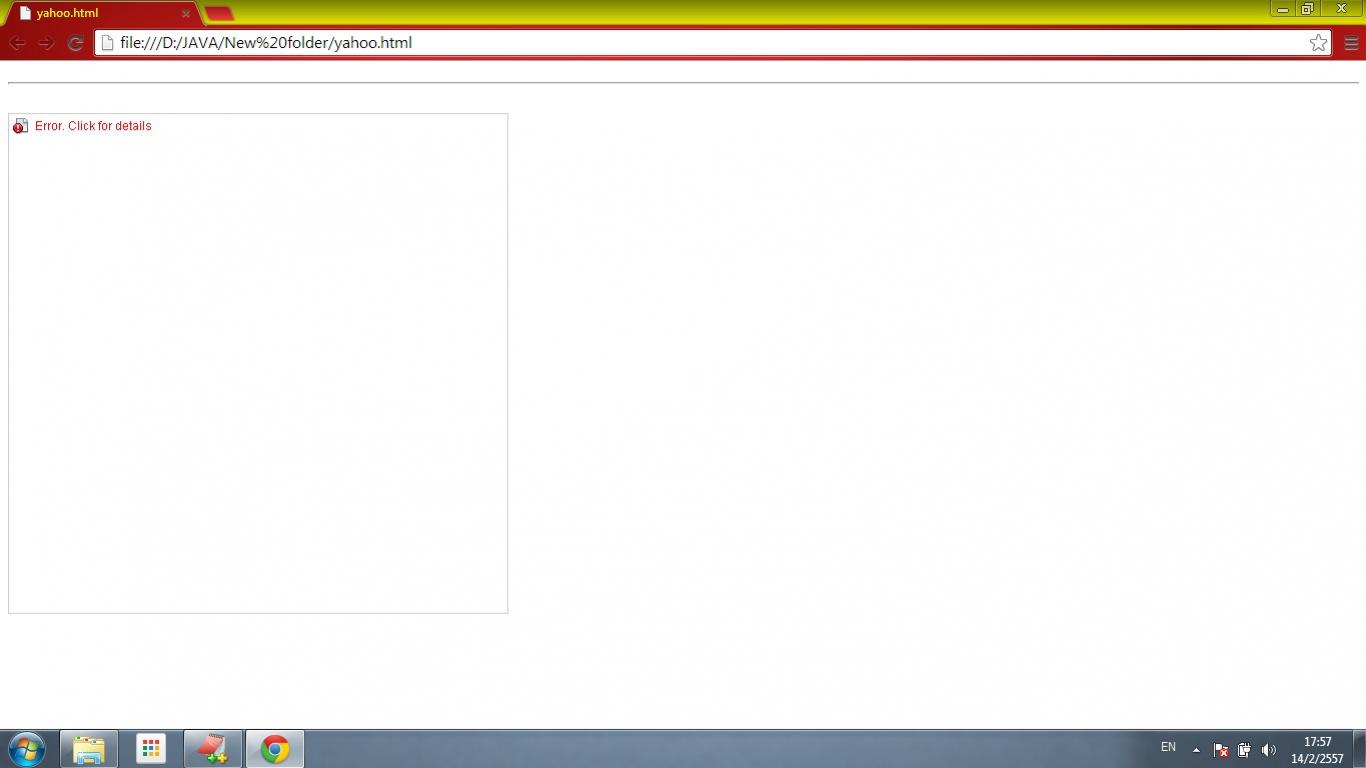This screenshot has width=1366, height=768.
Task: Switch to Chrome in the taskbar
Action: (x=275, y=749)
